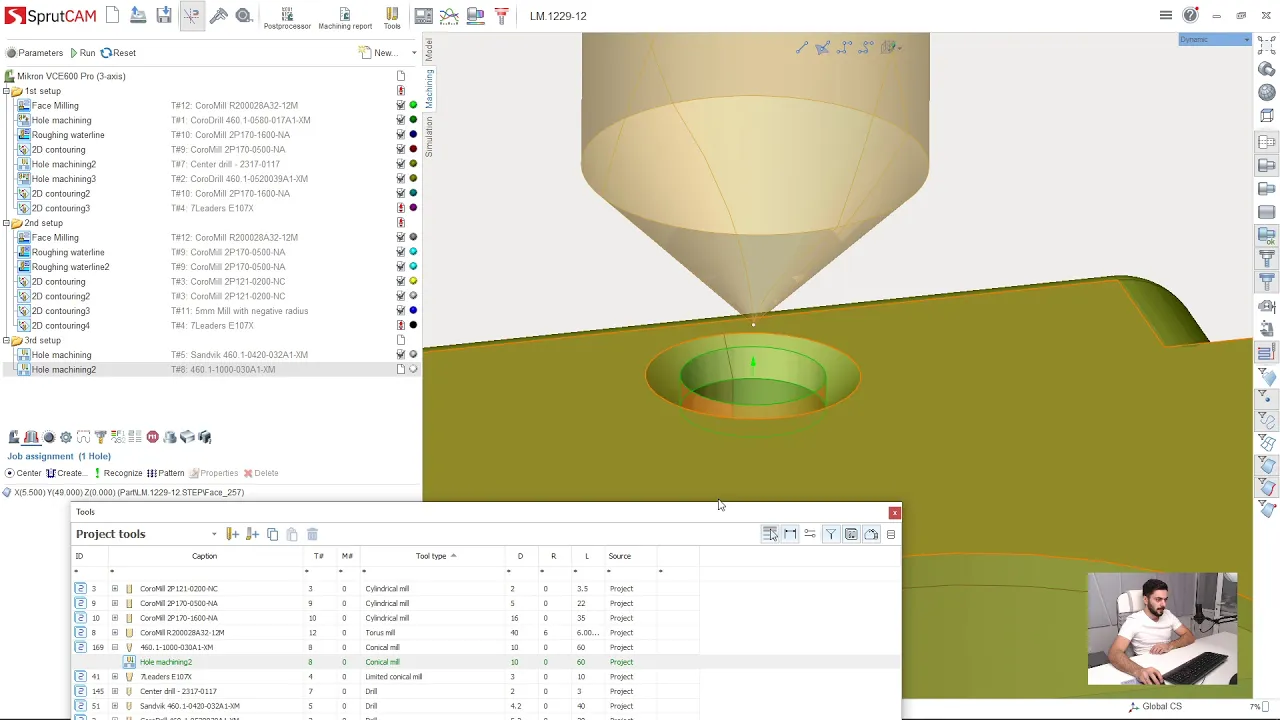Viewport: 1280px width, 720px height.
Task: Sort tools by Tool type column
Action: [431, 556]
